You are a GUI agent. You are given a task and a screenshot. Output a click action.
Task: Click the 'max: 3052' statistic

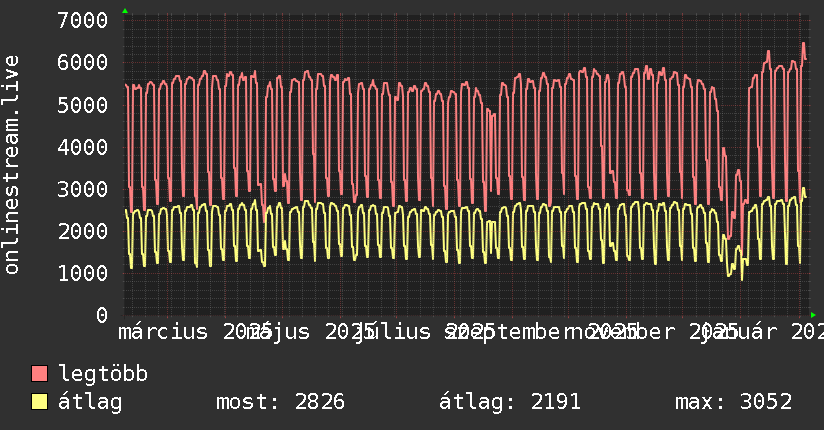733,402
